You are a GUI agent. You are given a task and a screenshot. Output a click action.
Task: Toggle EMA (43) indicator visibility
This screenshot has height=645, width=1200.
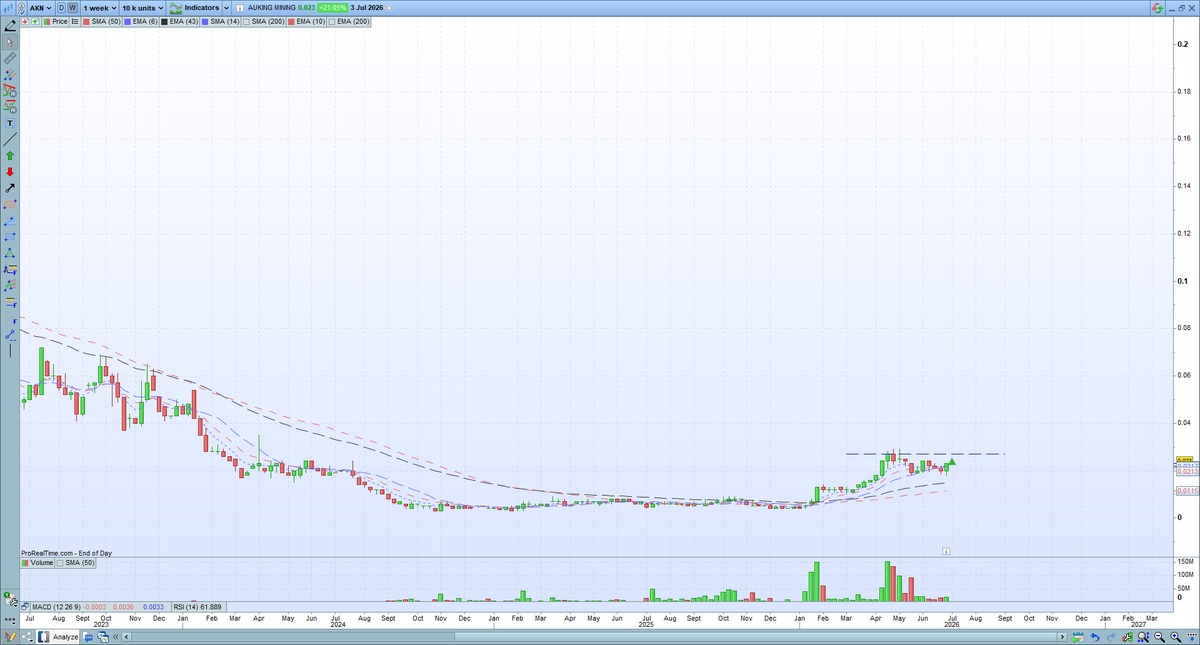(179, 21)
